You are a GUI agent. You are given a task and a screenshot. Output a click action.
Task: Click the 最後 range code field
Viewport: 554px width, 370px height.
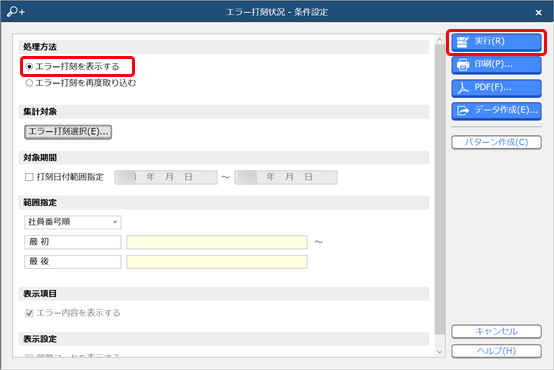point(72,262)
